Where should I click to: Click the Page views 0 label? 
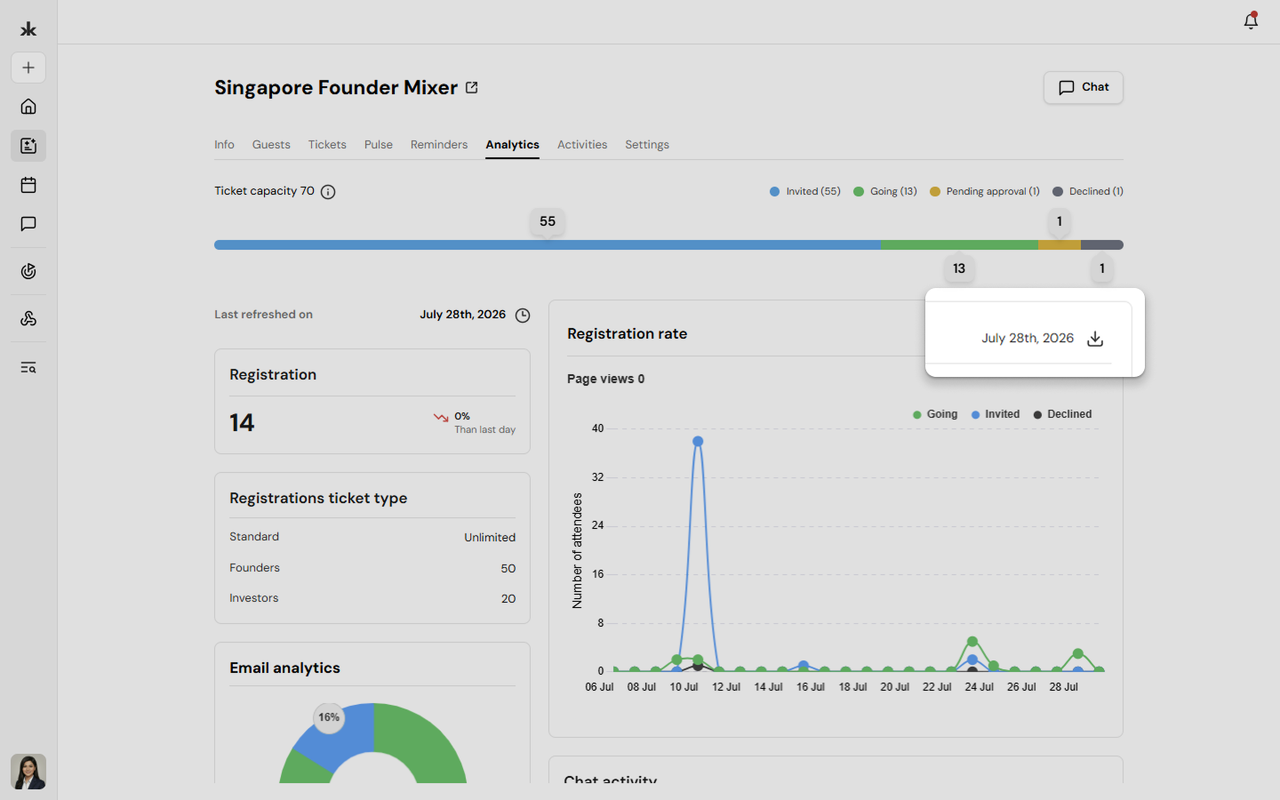606,379
